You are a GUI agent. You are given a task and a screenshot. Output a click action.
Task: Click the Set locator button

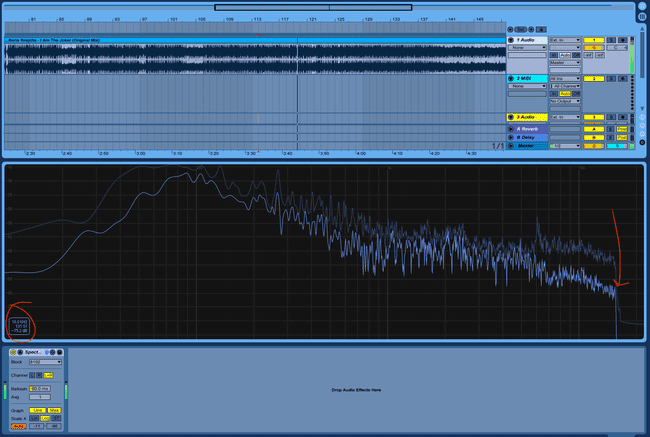click(x=521, y=29)
